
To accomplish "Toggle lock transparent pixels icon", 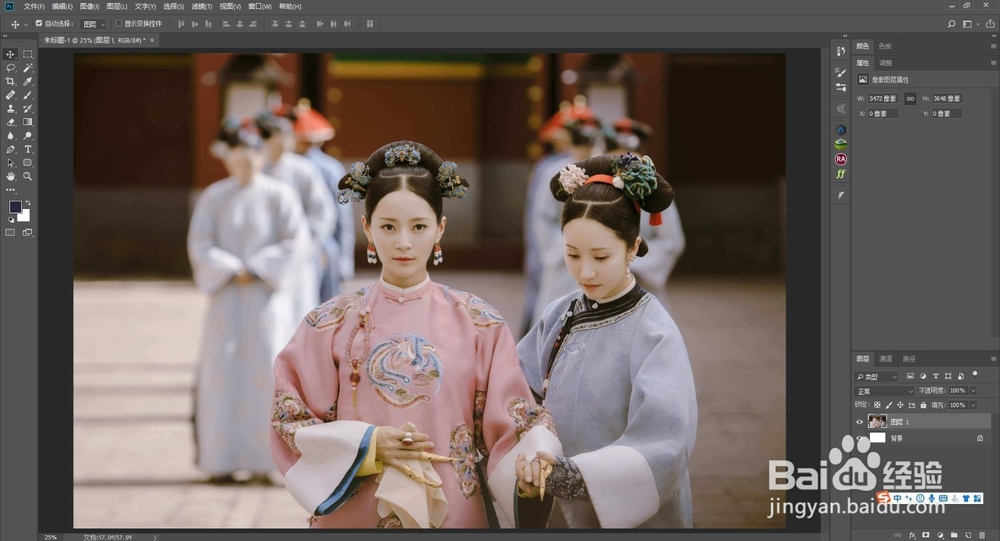I will (x=878, y=405).
